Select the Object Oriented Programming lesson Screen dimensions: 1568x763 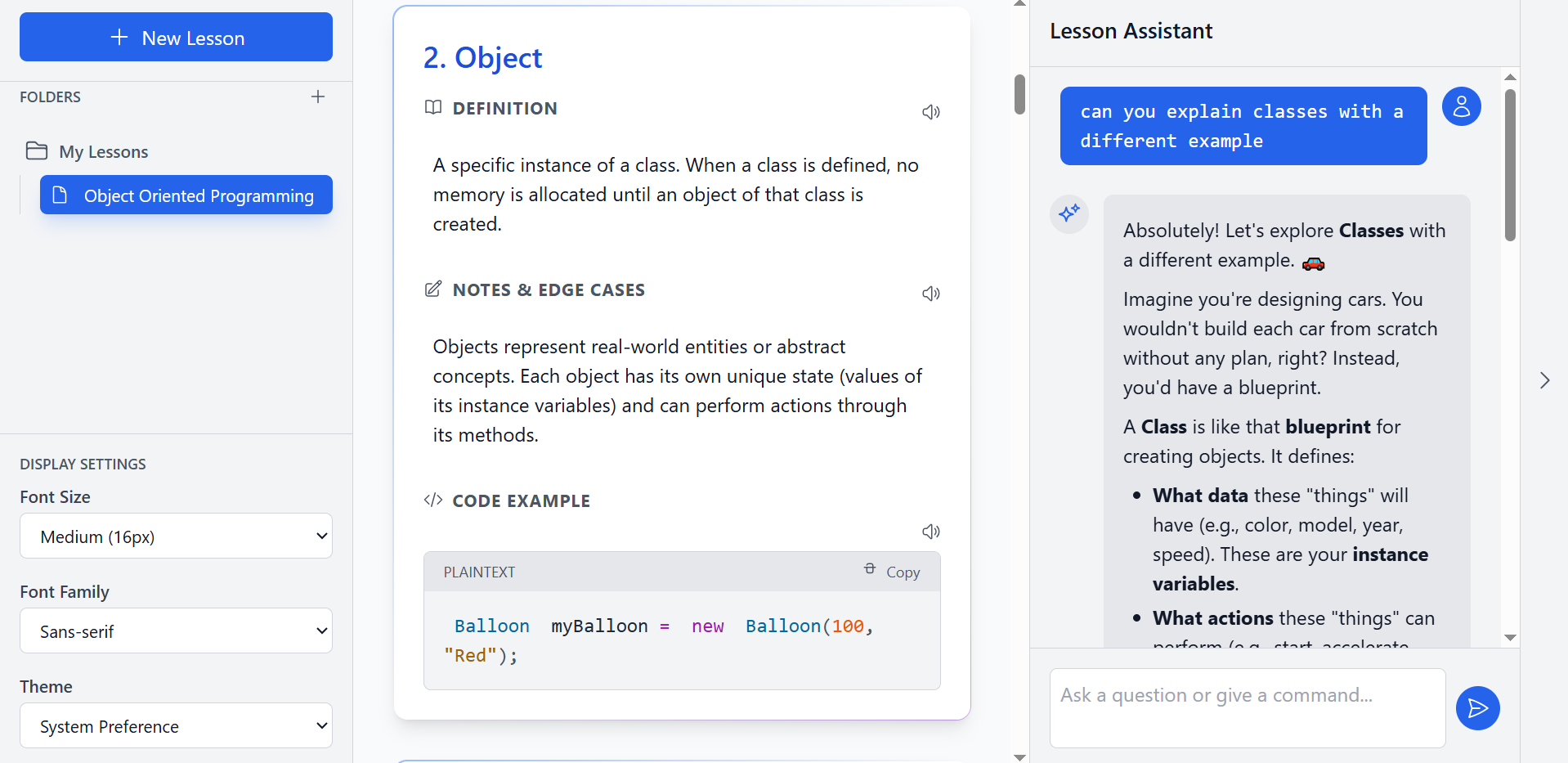186,195
